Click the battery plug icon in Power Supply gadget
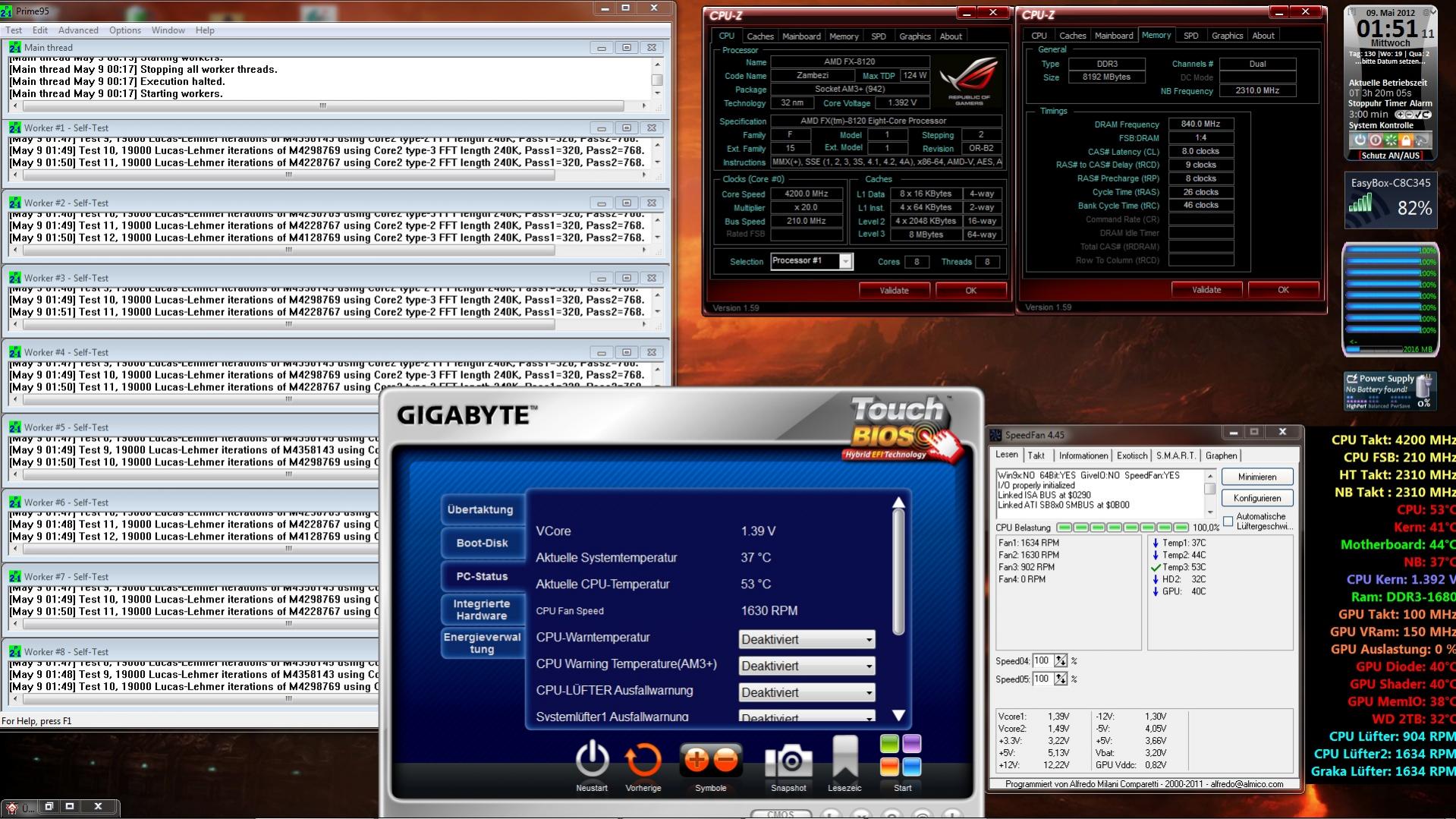 pyautogui.click(x=1423, y=385)
